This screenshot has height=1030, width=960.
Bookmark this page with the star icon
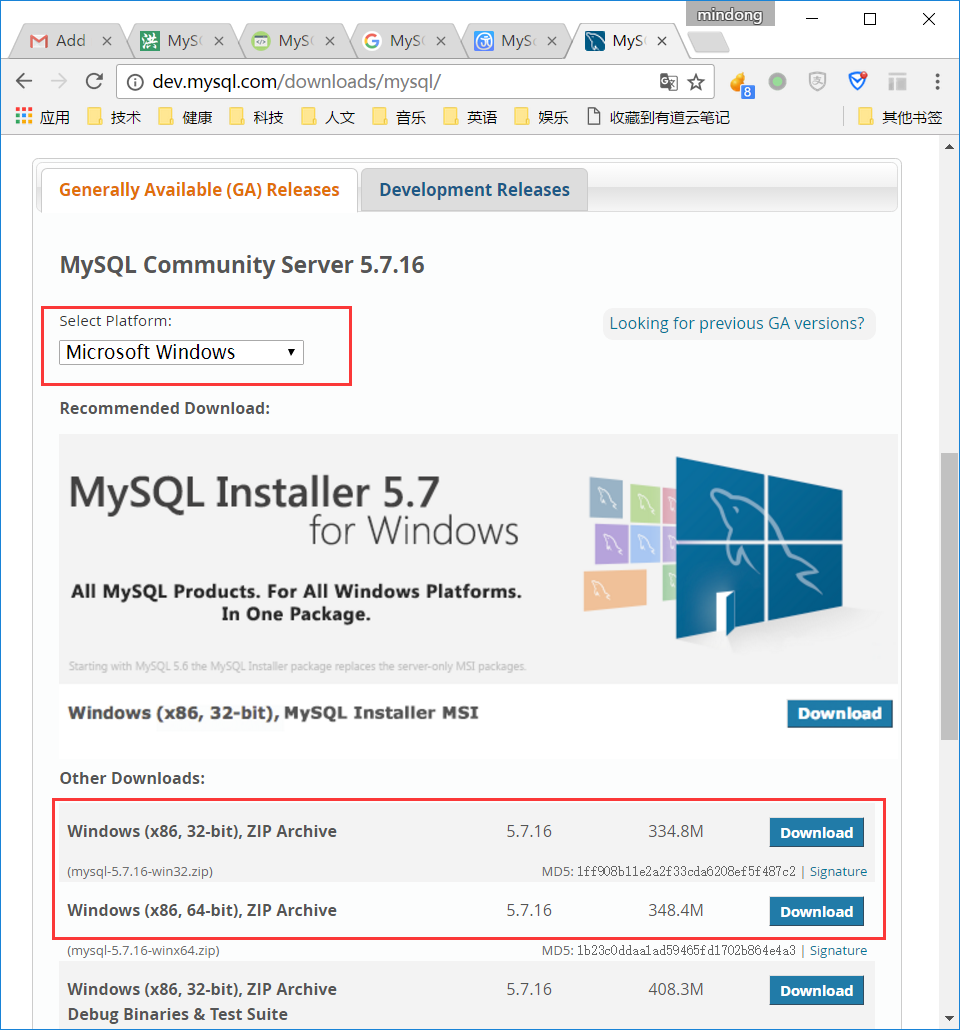tap(696, 82)
